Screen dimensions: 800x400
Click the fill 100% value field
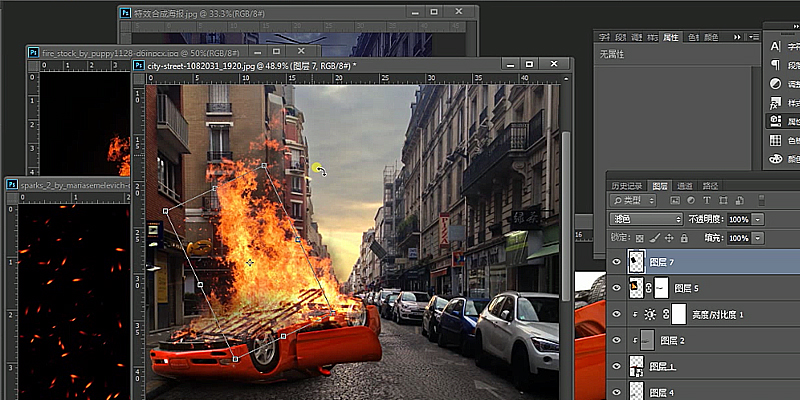tap(738, 238)
